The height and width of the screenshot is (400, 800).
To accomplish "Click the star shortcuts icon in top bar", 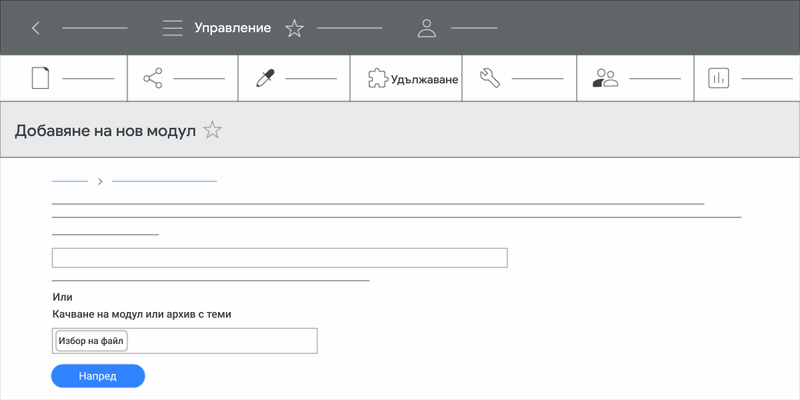I will [x=294, y=28].
